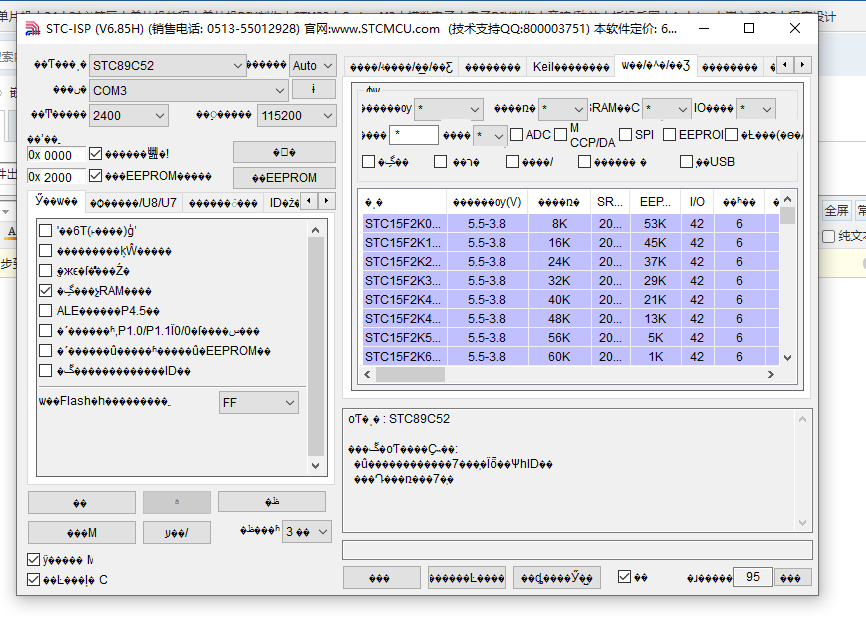This screenshot has height=627, width=866.
Task: Maximize the STC-ISP window
Action: [749, 28]
